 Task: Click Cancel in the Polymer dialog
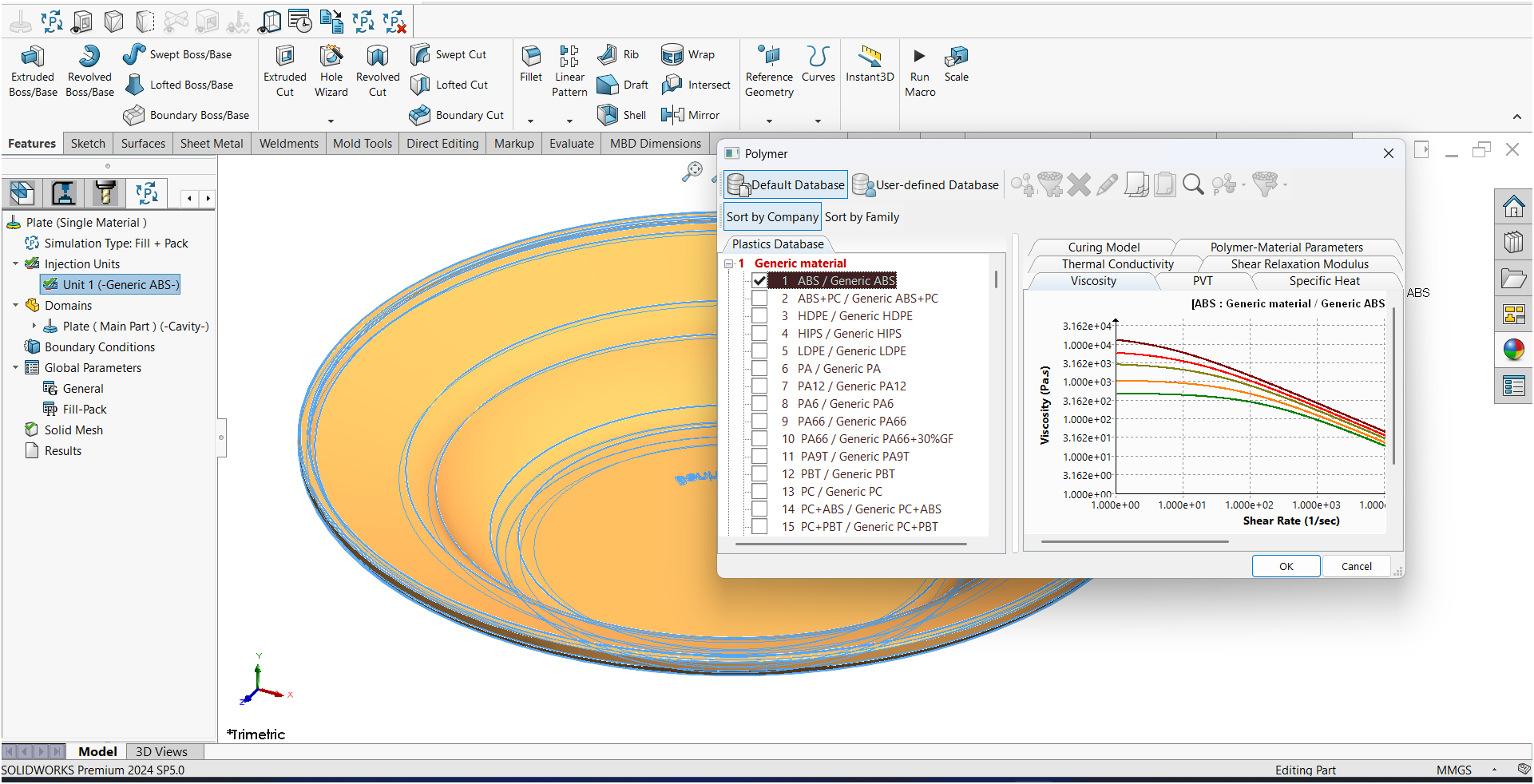(1356, 566)
